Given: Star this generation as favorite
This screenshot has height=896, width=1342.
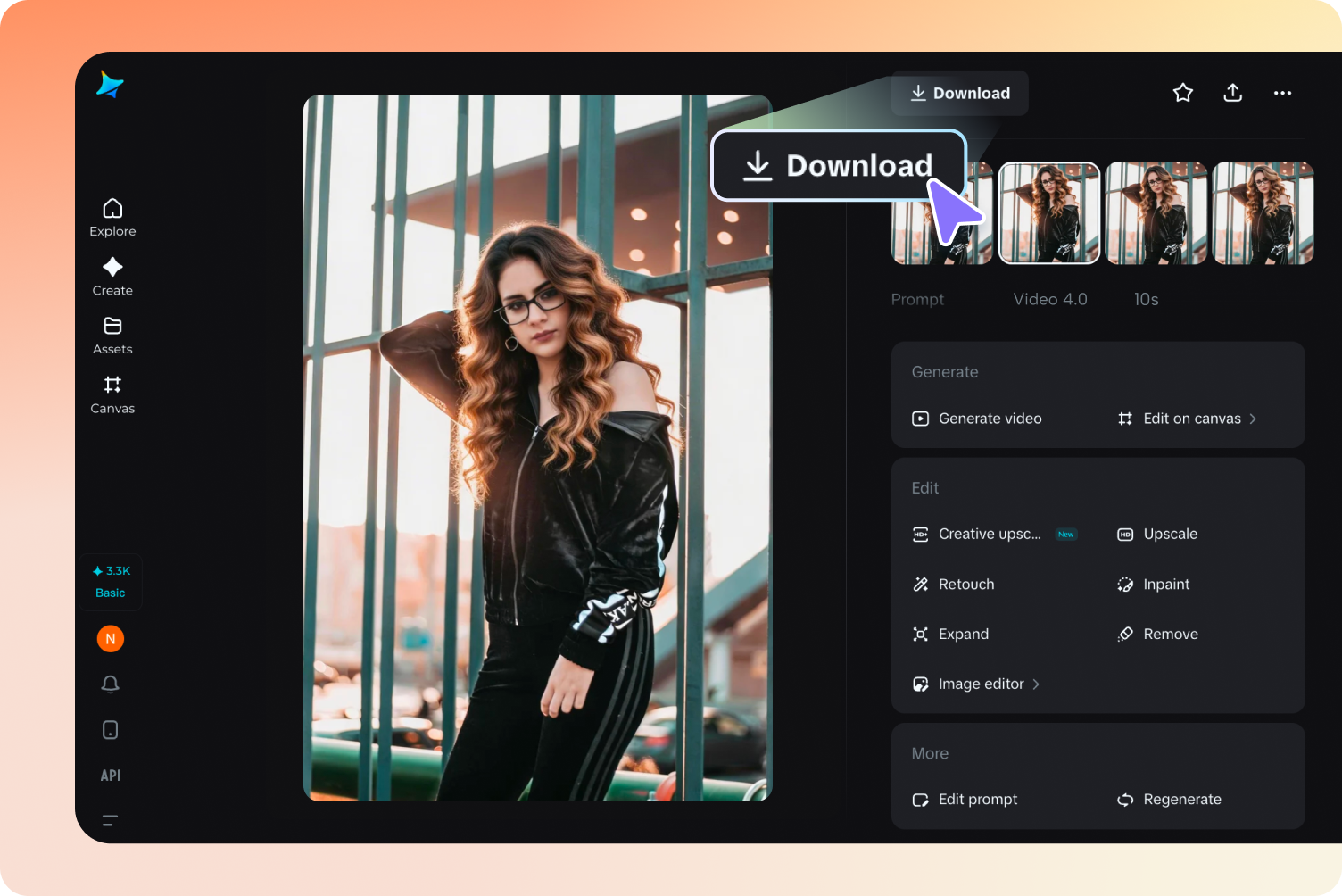Looking at the screenshot, I should coord(1182,92).
